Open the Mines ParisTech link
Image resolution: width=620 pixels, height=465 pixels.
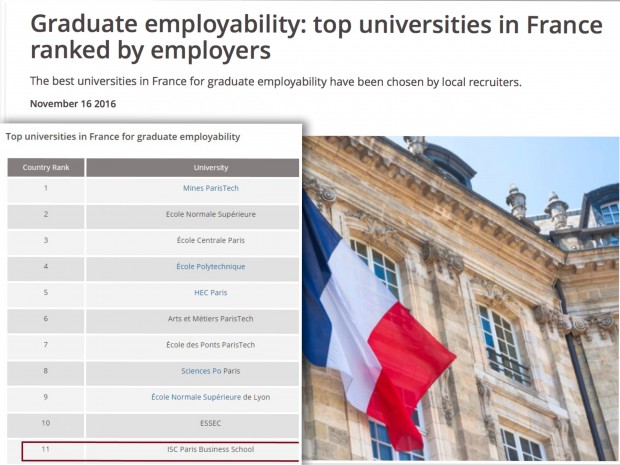click(210, 188)
